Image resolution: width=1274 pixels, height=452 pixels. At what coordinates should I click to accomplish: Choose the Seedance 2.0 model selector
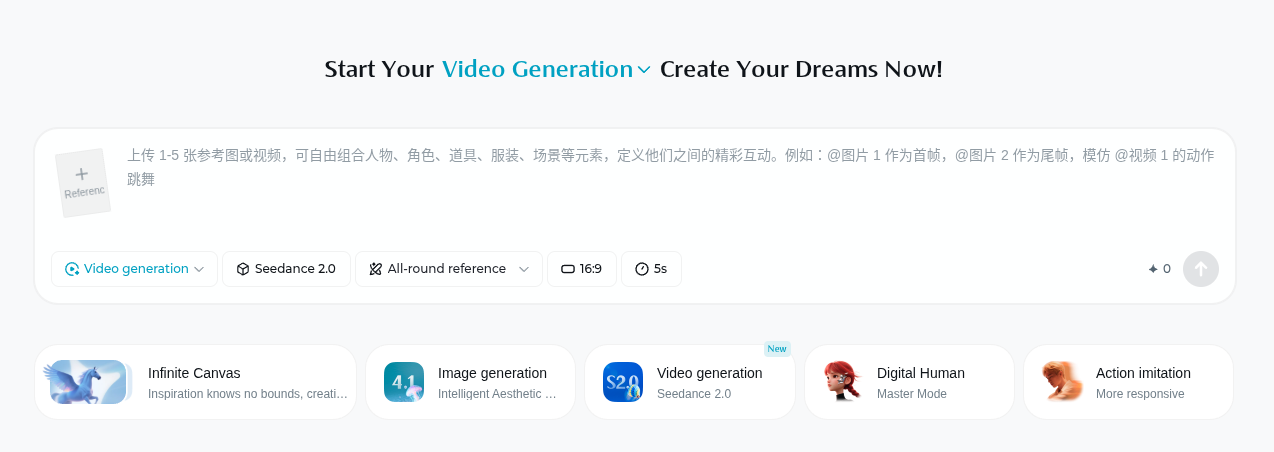(286, 269)
